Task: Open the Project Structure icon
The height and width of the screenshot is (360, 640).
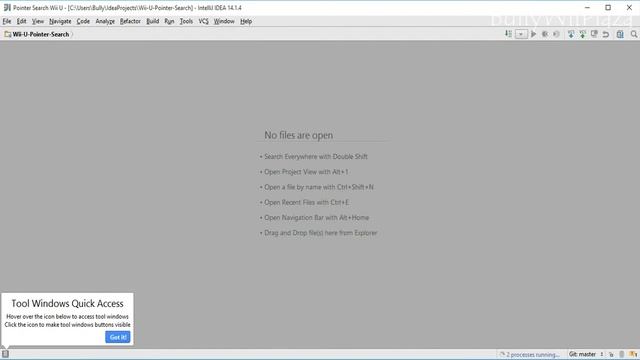Action: coord(620,34)
